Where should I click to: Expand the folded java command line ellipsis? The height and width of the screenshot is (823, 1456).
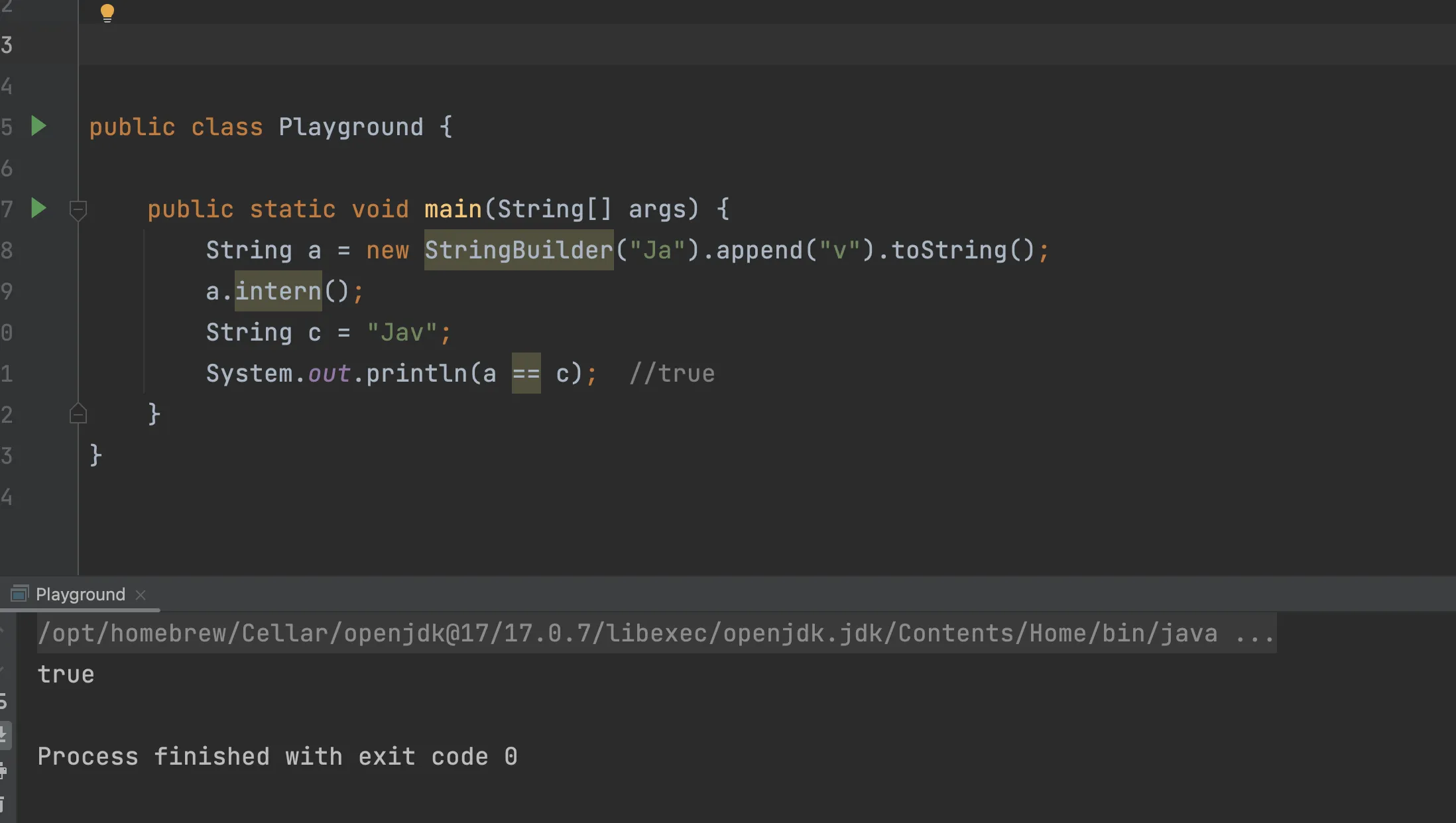1254,633
